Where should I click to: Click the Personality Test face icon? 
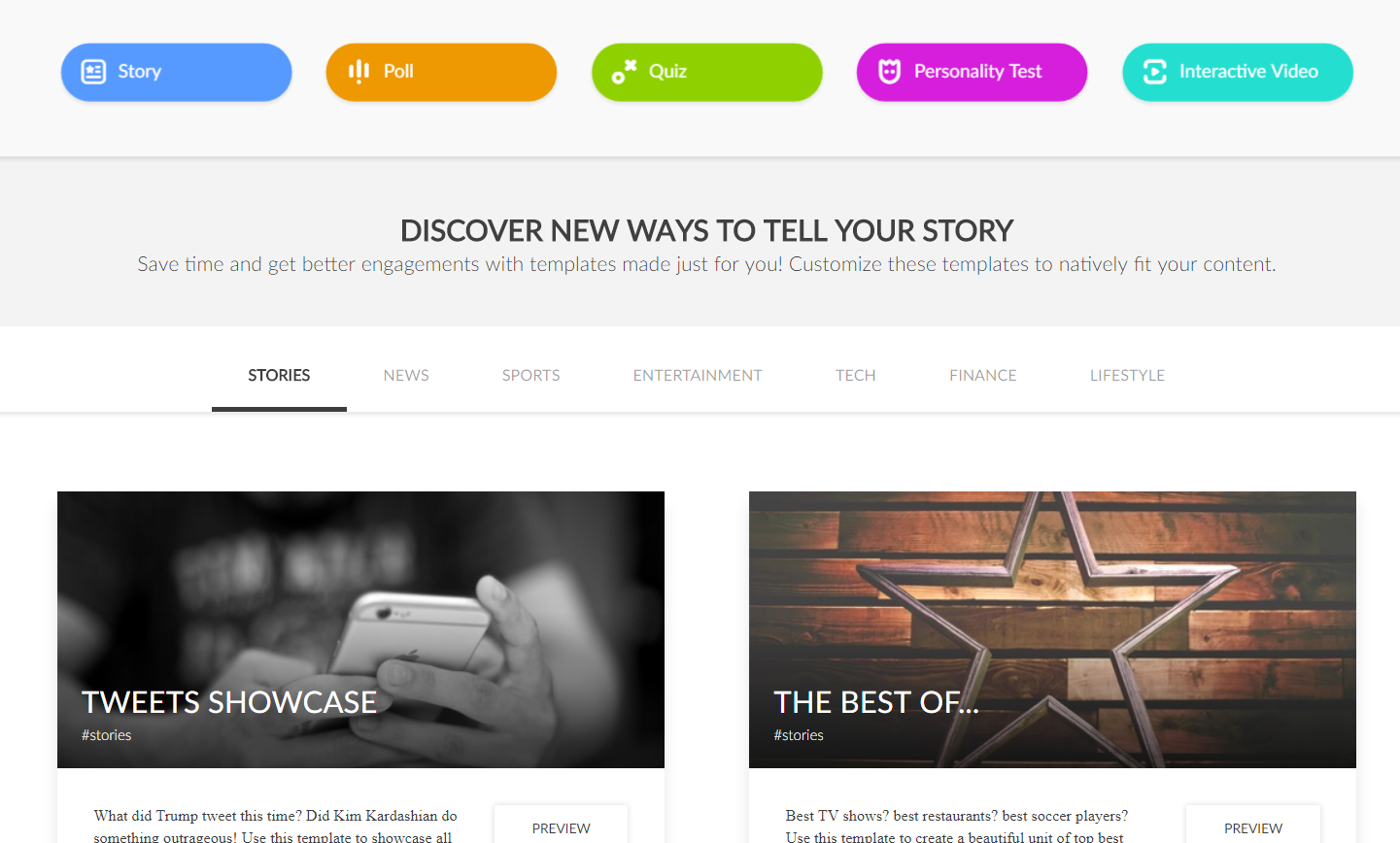[x=889, y=72]
